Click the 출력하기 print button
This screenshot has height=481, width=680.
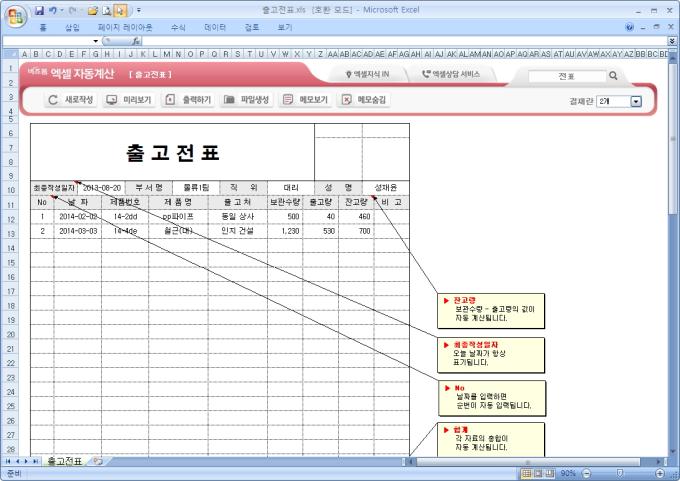(188, 100)
